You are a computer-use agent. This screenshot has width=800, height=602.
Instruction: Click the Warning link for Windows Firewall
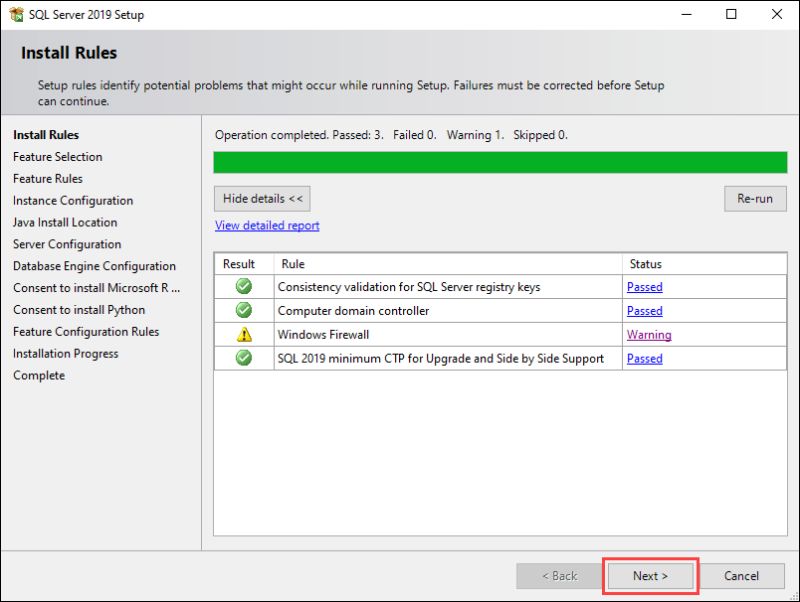[648, 335]
